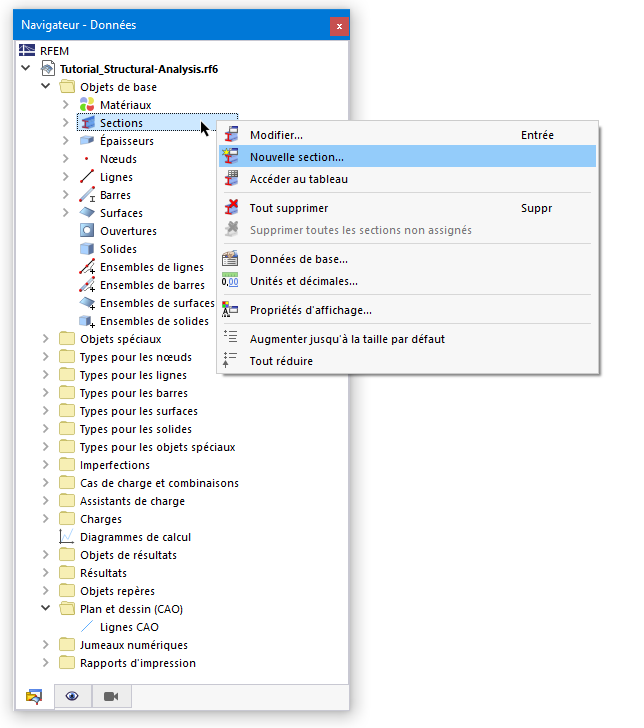The height and width of the screenshot is (728, 644).
Task: Choose Nouvelle section... from the context menu
Action: [407, 156]
